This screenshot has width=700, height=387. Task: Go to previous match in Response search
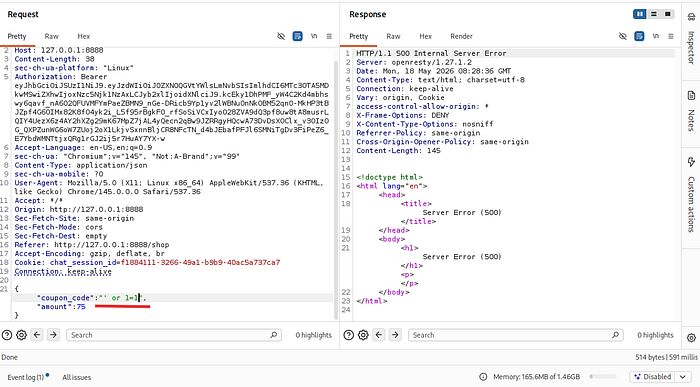tap(379, 335)
